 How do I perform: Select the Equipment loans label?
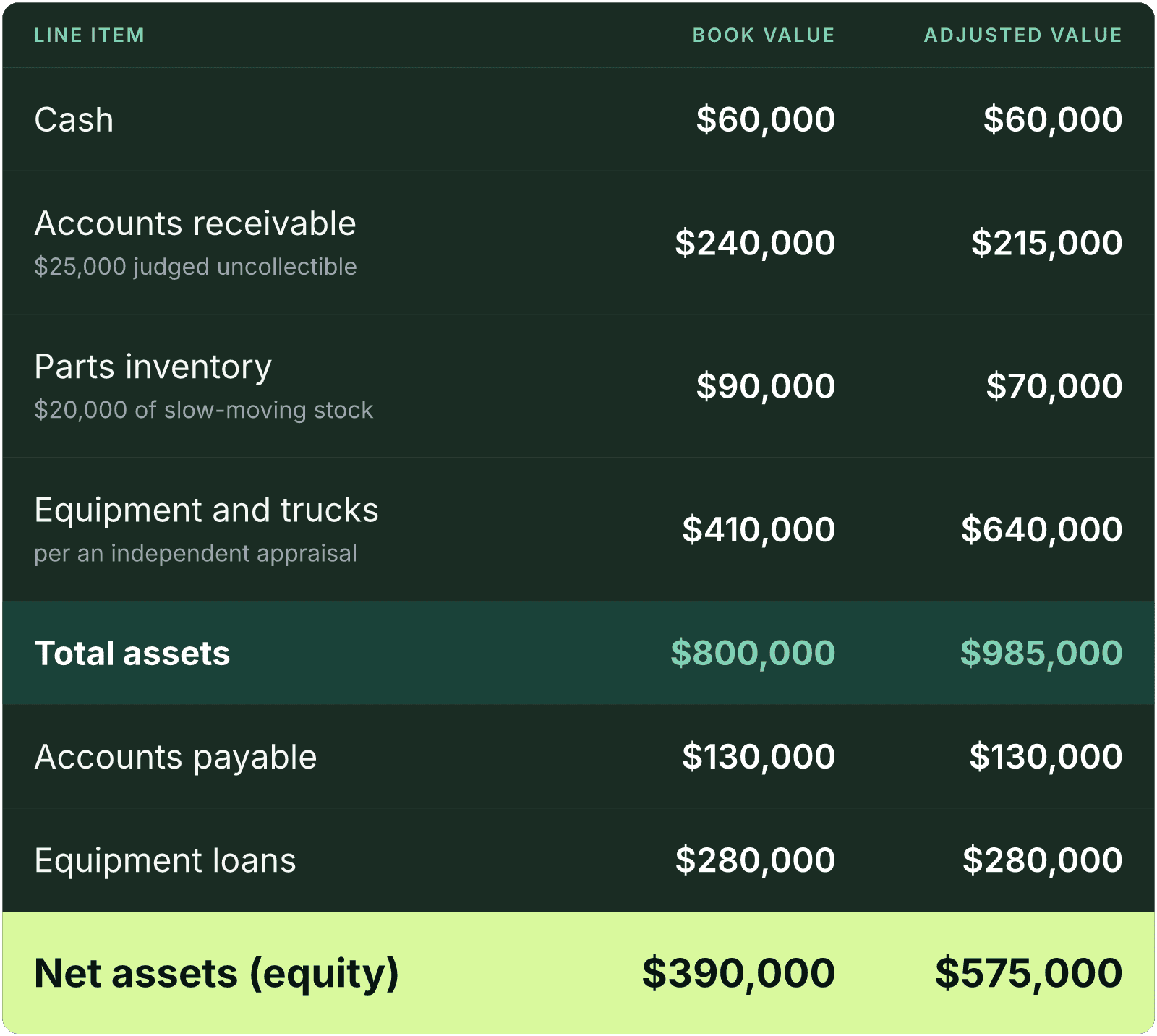(x=165, y=861)
